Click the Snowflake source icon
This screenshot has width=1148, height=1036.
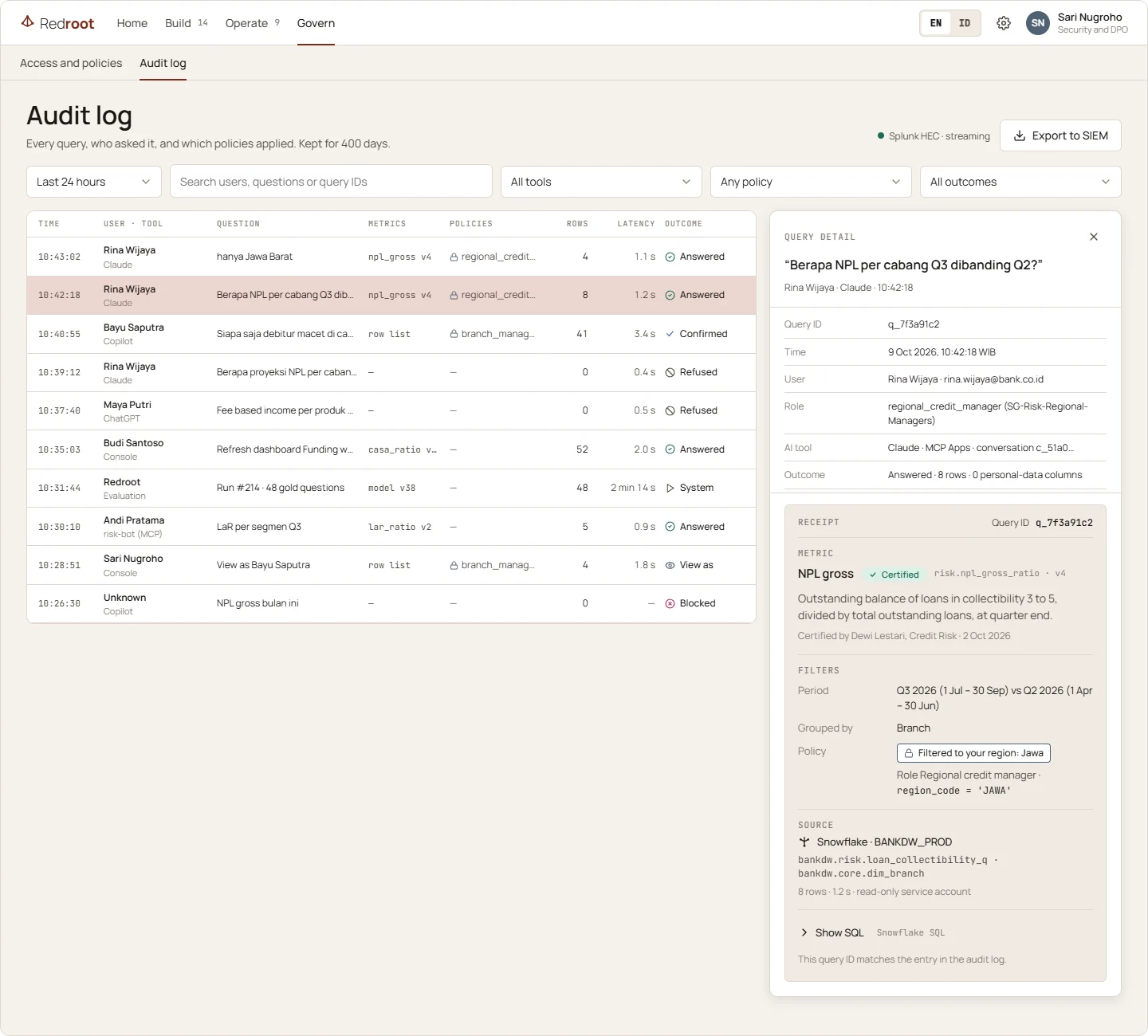point(804,842)
